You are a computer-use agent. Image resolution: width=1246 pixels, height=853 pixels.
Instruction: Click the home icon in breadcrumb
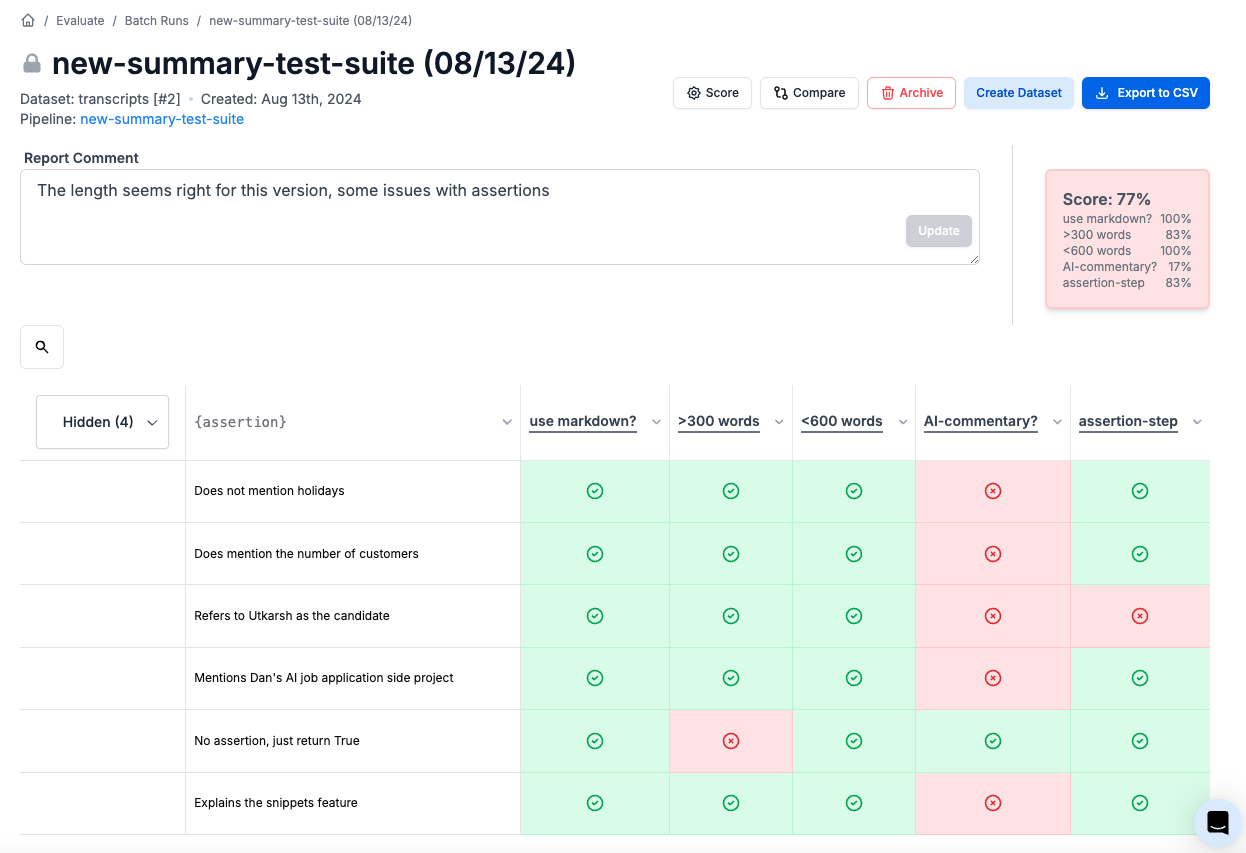(x=28, y=20)
